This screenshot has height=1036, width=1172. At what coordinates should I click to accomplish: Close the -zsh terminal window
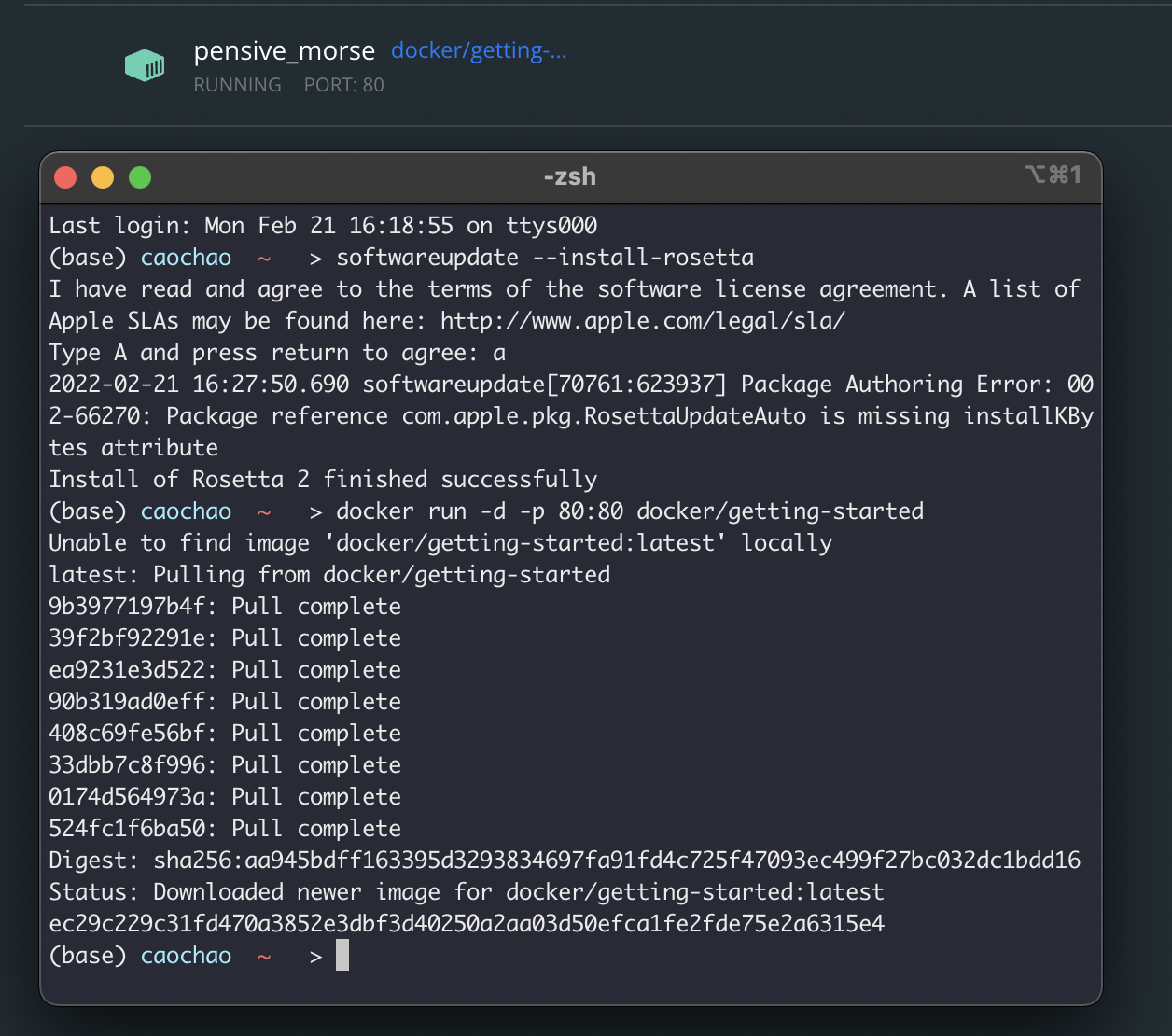coord(65,177)
